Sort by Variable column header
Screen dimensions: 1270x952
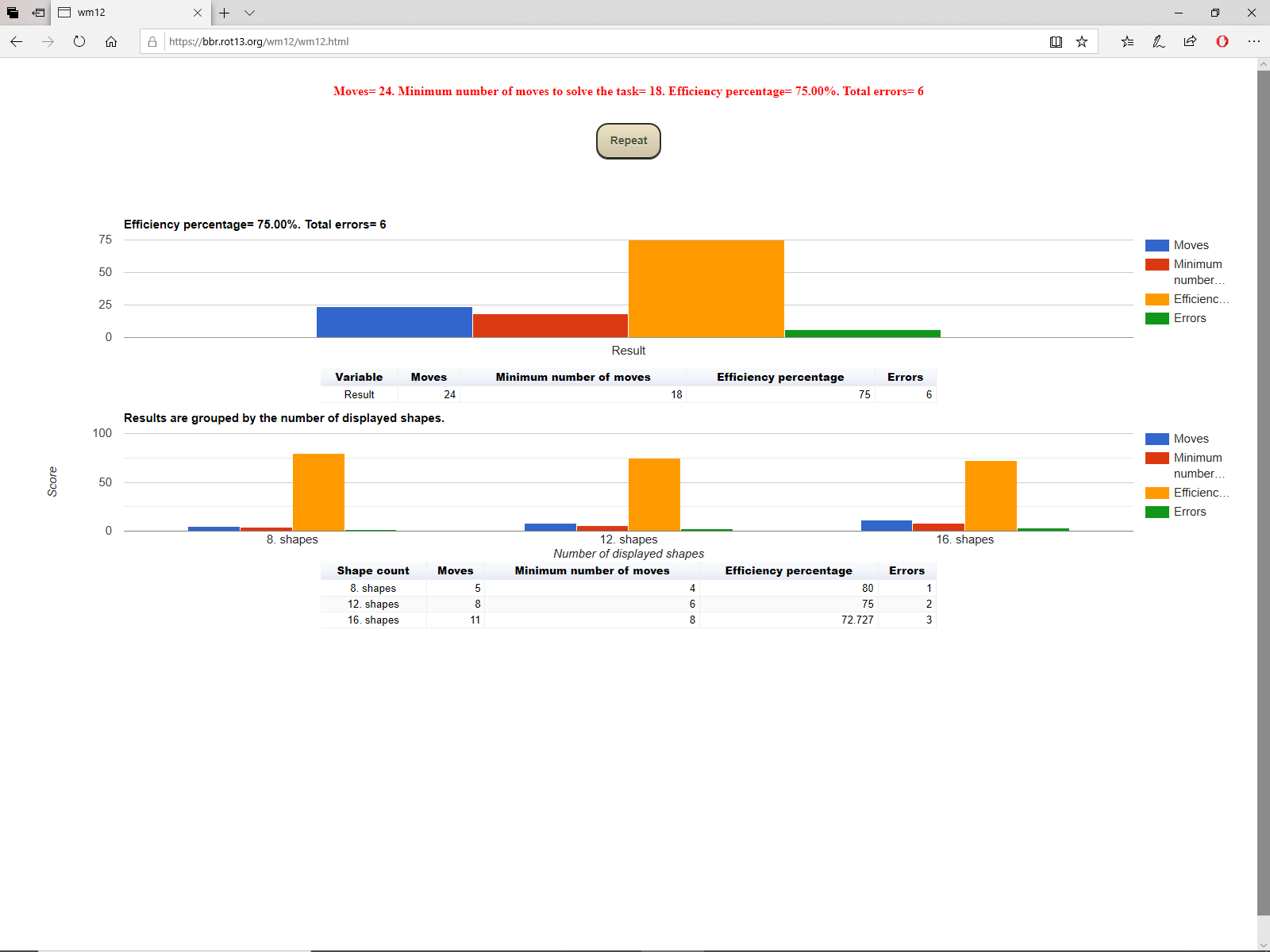click(x=359, y=377)
